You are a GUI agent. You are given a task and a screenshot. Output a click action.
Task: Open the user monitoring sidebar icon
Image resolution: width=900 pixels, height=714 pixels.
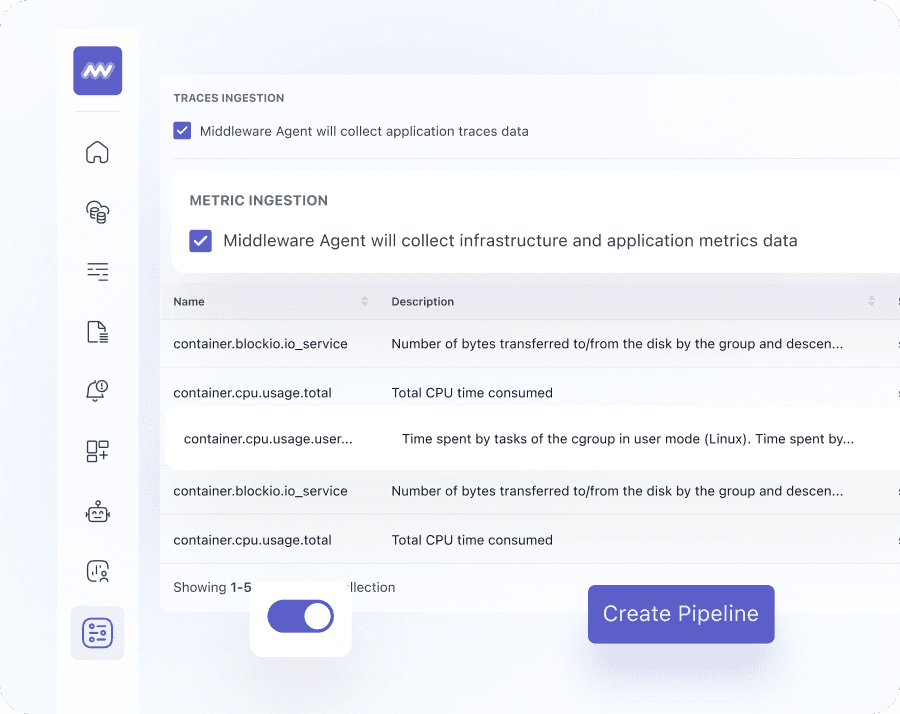coord(98,572)
